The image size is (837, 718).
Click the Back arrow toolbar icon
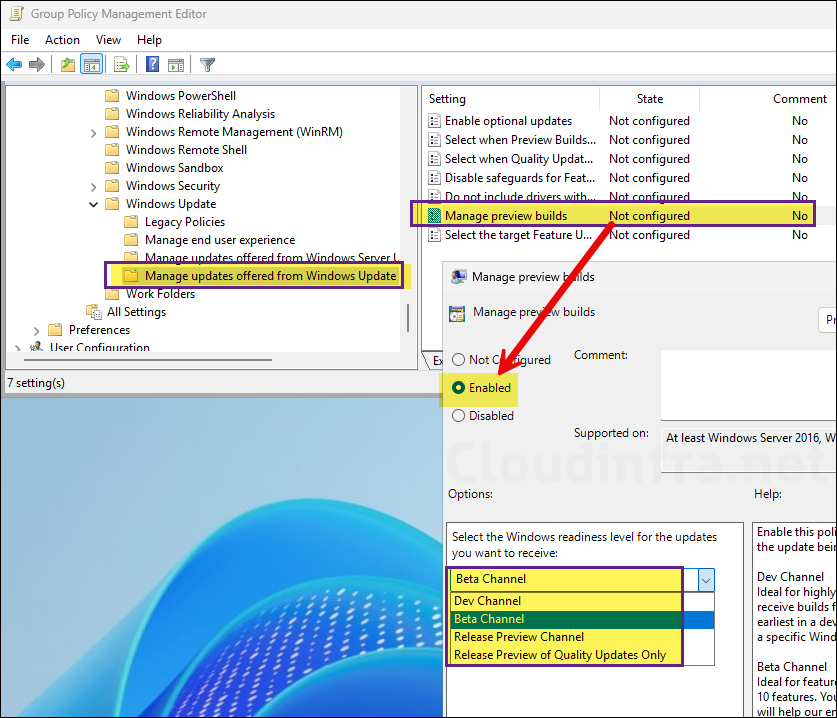point(14,65)
